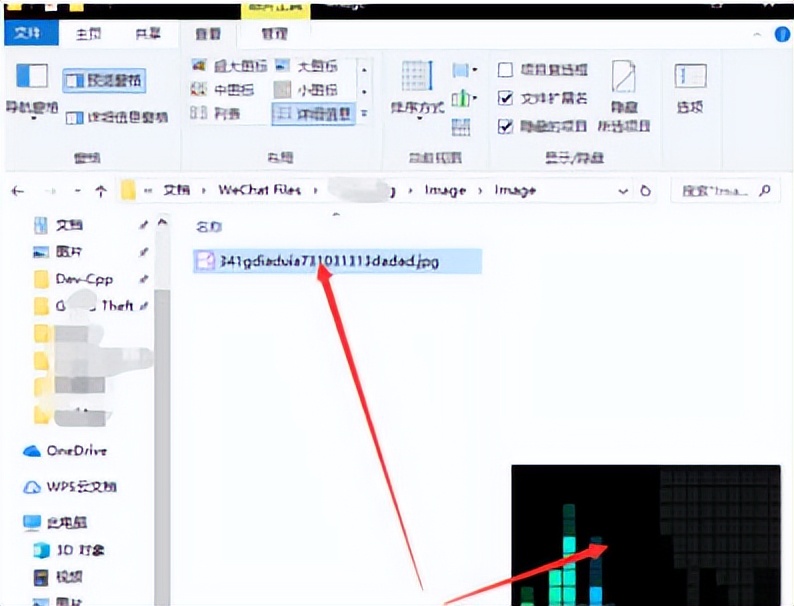Switch to the 共享 ribbon tab
The image size is (794, 606).
tap(147, 34)
